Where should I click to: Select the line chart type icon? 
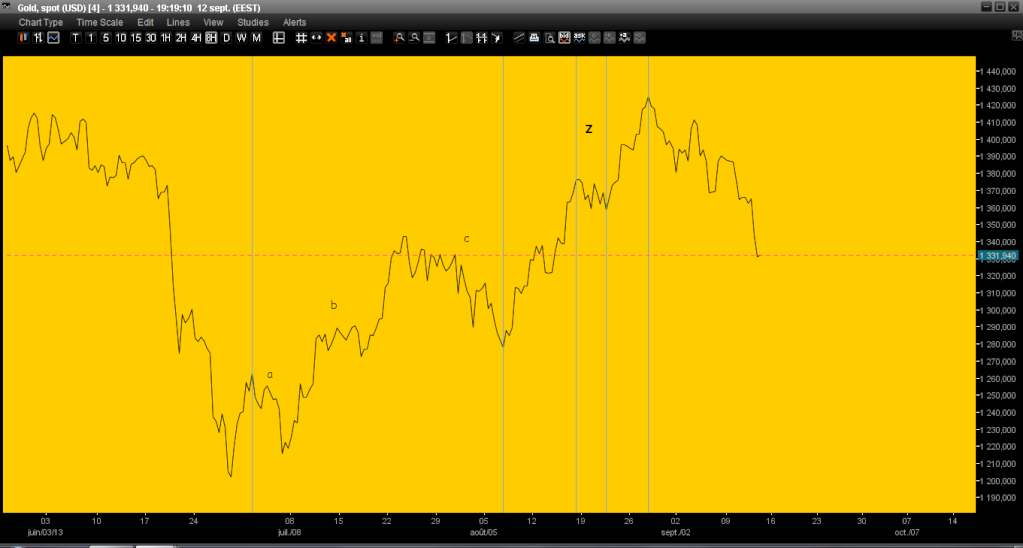point(53,38)
